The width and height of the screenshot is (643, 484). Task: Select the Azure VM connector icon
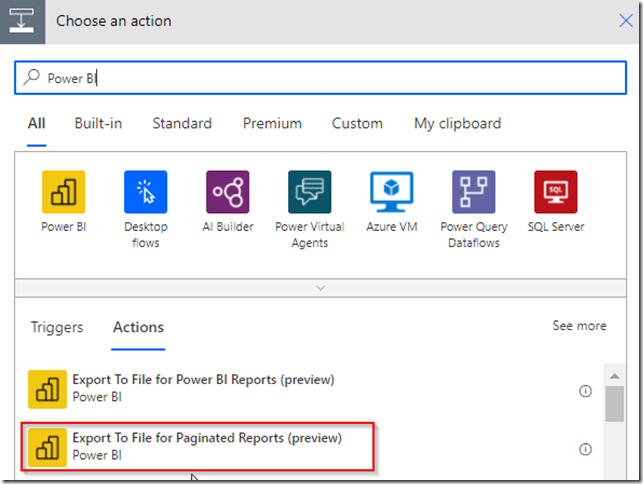(x=392, y=192)
